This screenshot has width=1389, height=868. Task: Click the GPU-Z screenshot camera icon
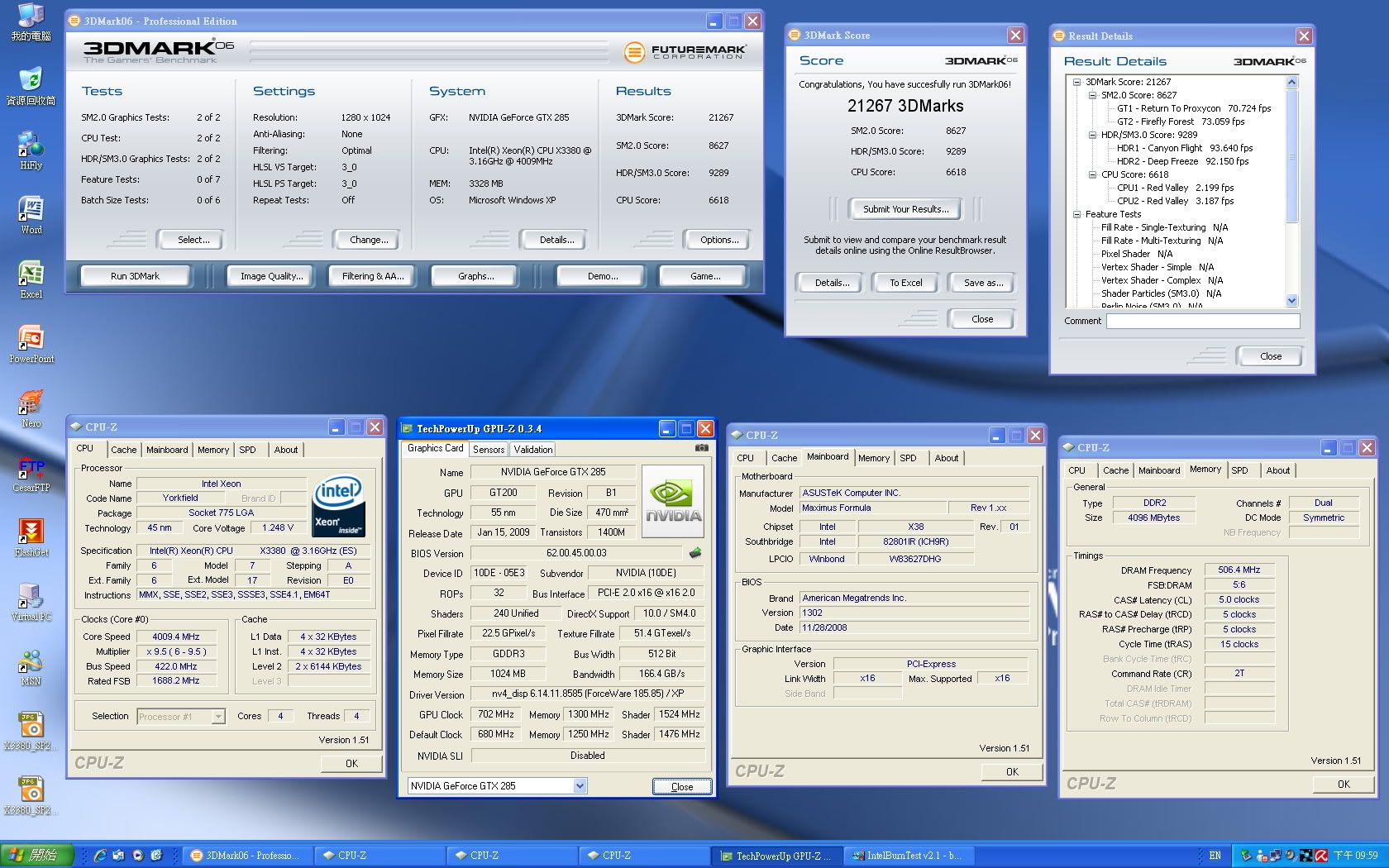click(x=701, y=448)
